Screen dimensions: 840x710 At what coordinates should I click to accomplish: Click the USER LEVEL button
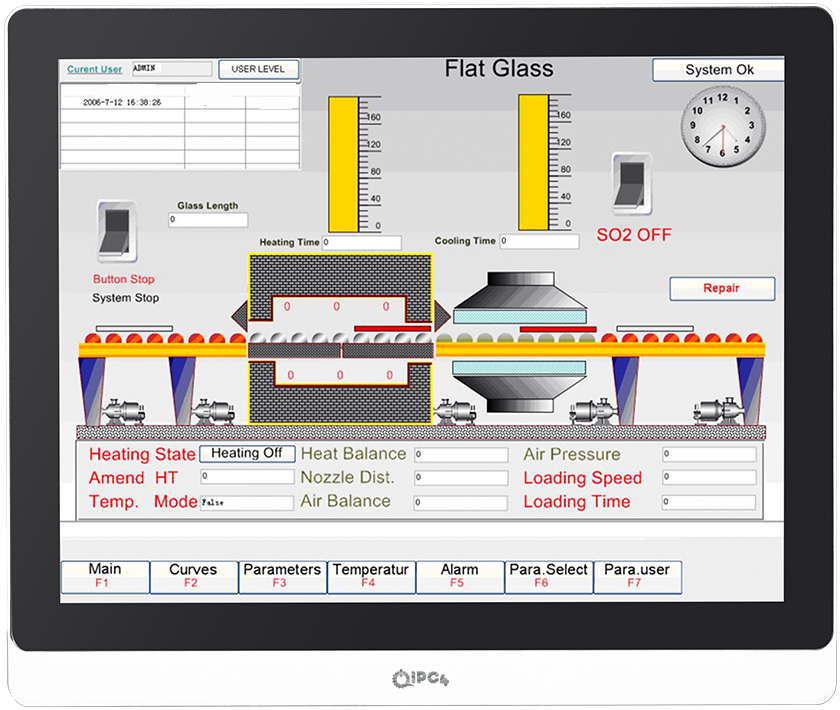coord(258,69)
